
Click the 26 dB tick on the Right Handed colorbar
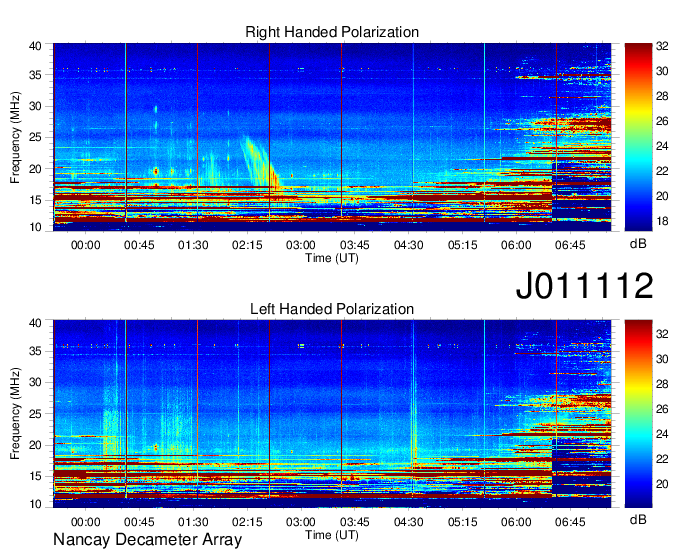[662, 121]
